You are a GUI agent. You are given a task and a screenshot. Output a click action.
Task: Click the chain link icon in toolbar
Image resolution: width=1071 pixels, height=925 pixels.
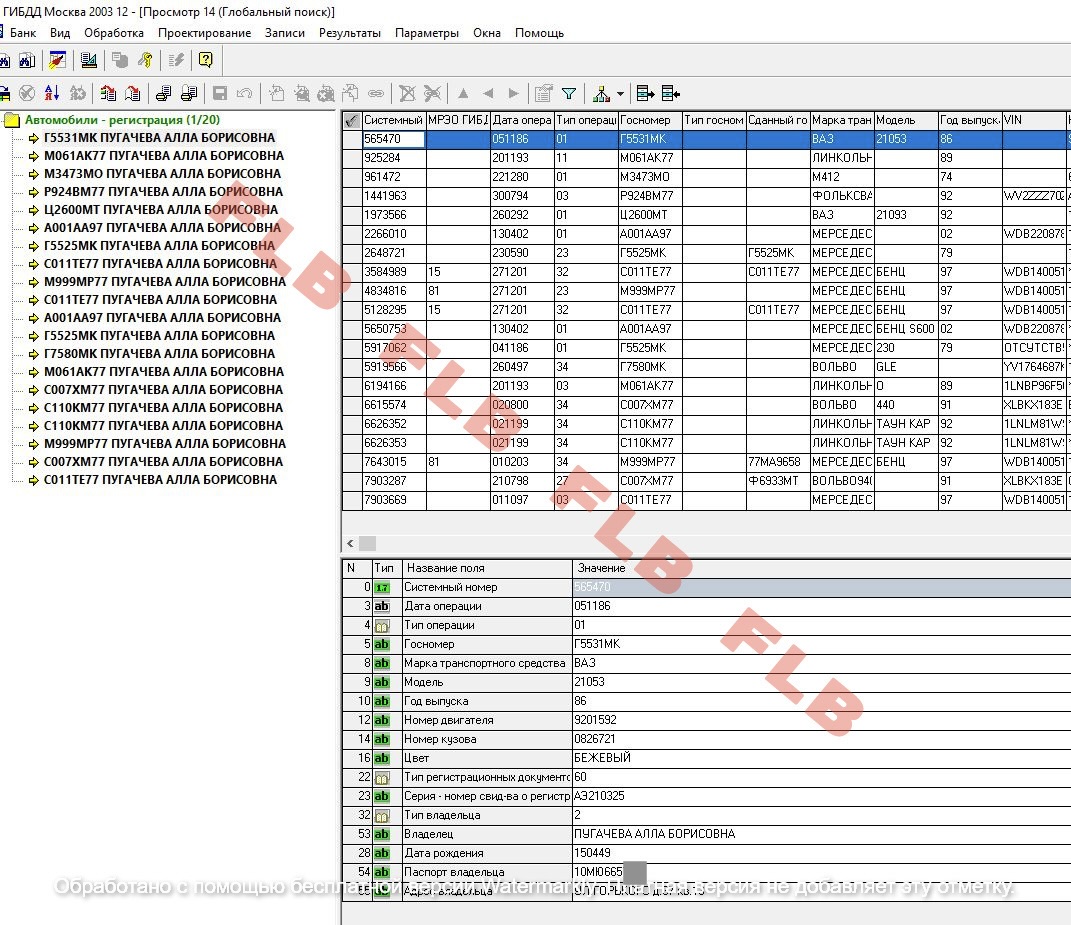tap(376, 94)
